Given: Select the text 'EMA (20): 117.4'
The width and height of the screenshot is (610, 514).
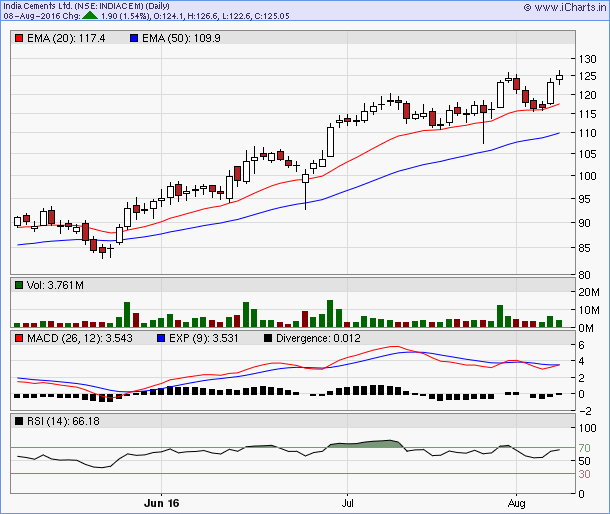Looking at the screenshot, I should 66,38.
